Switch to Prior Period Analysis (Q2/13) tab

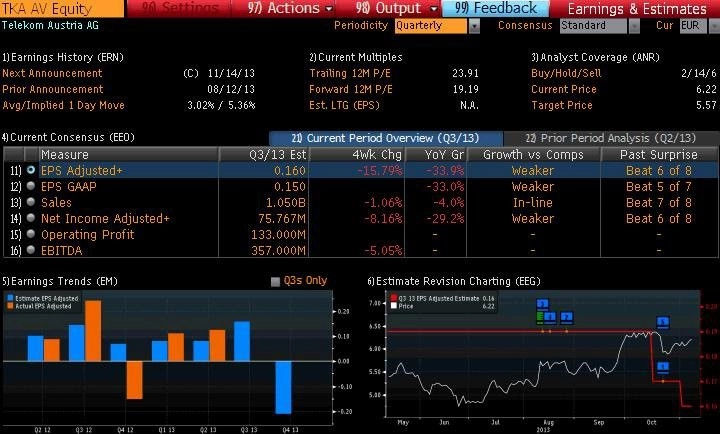coord(611,138)
